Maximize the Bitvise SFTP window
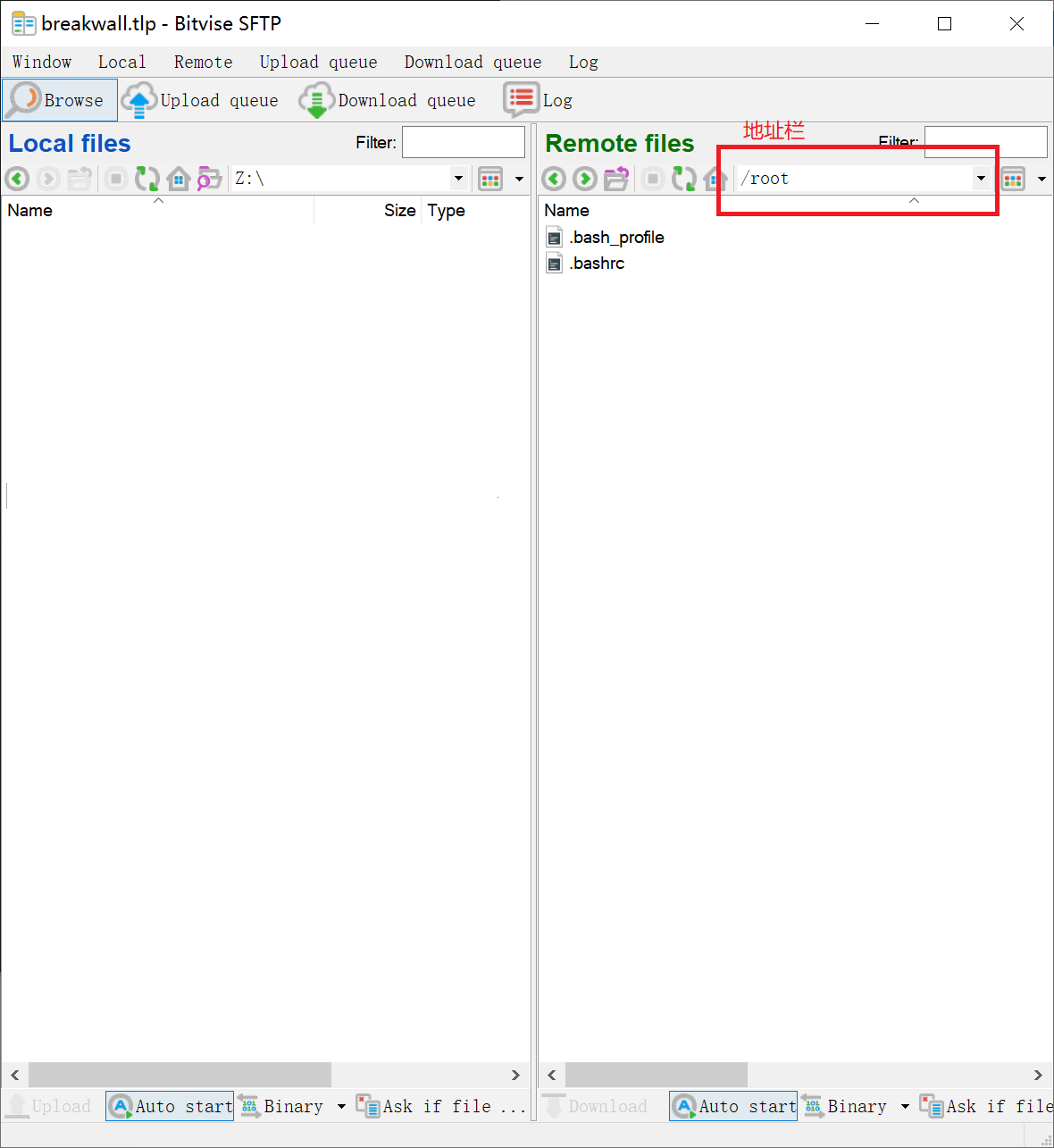Image resolution: width=1054 pixels, height=1148 pixels. coord(944,24)
